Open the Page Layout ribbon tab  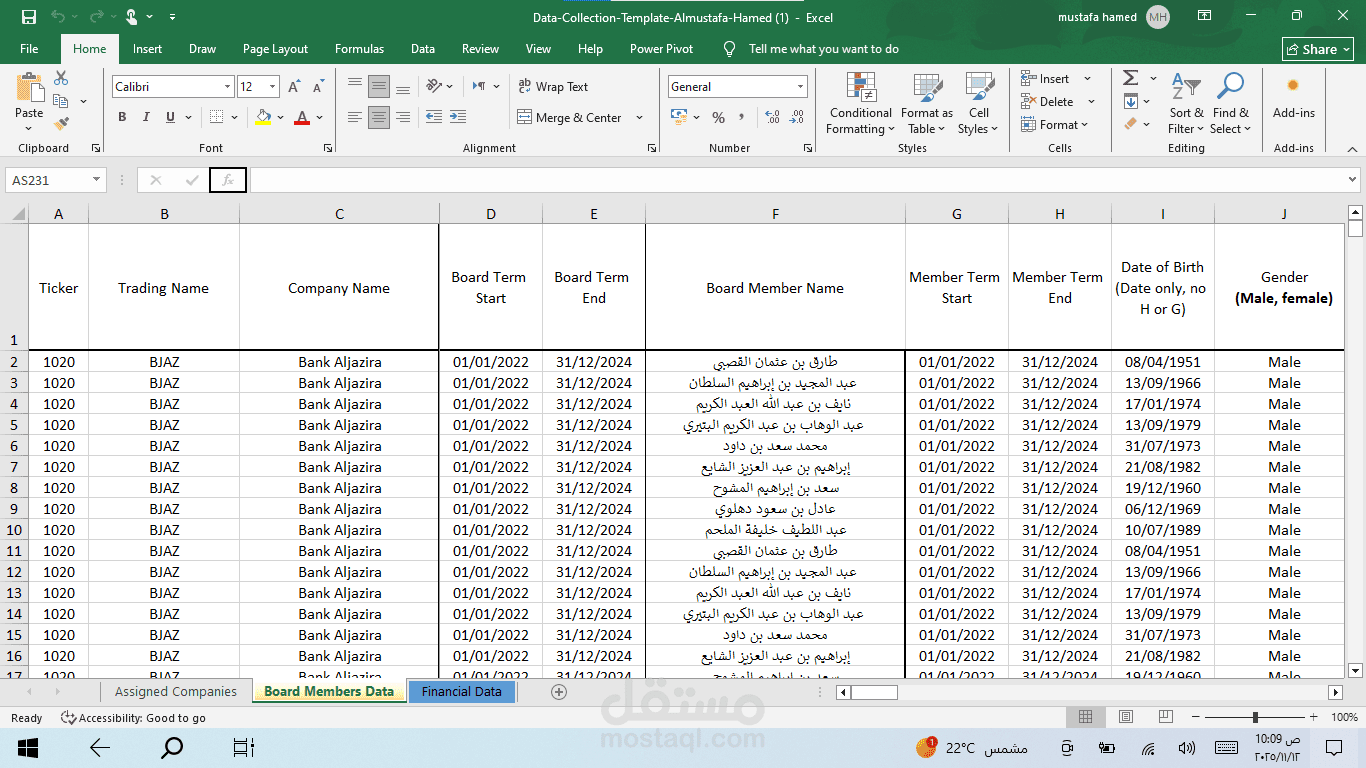pyautogui.click(x=275, y=48)
